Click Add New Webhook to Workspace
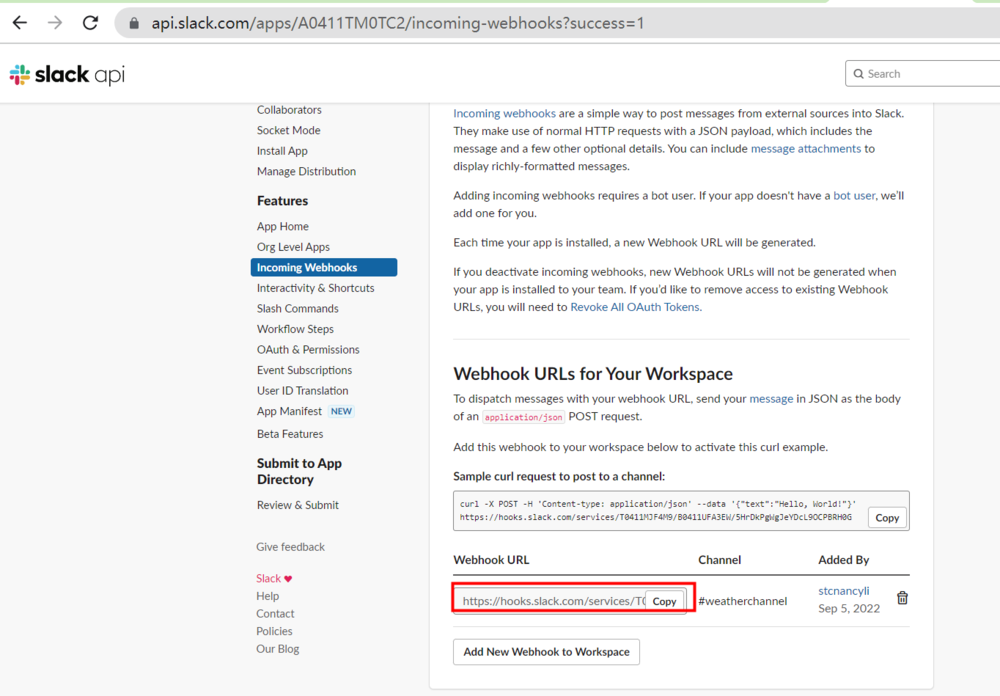The image size is (1000, 696). [x=546, y=652]
